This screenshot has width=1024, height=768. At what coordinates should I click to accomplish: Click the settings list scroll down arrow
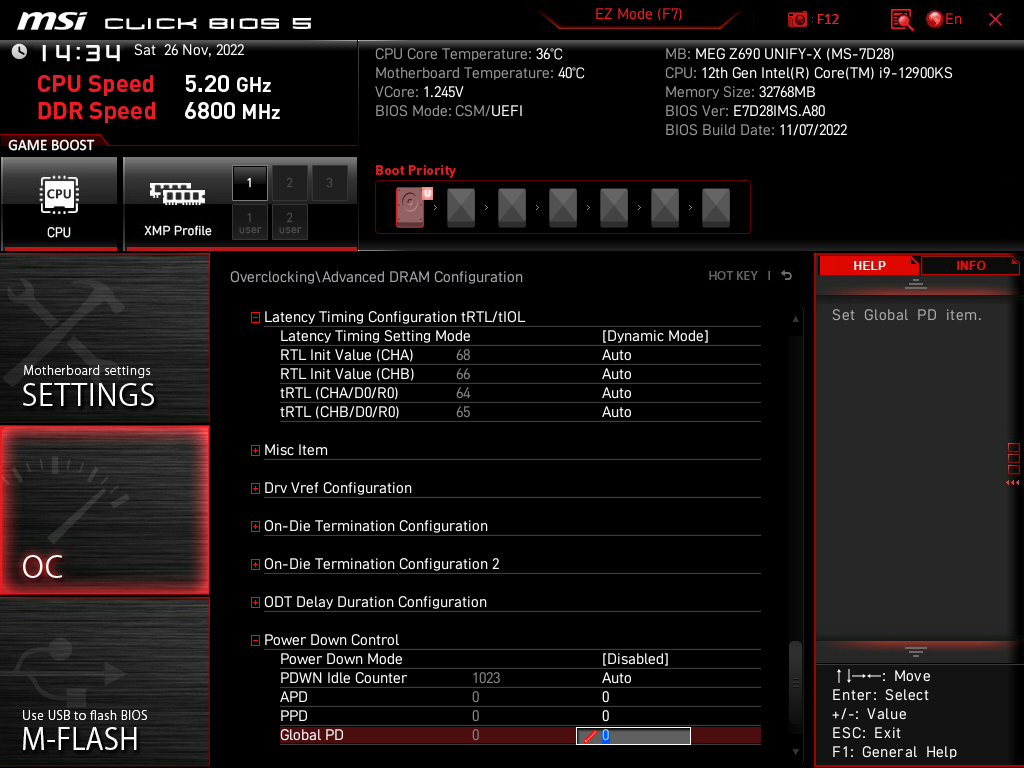pyautogui.click(x=795, y=752)
